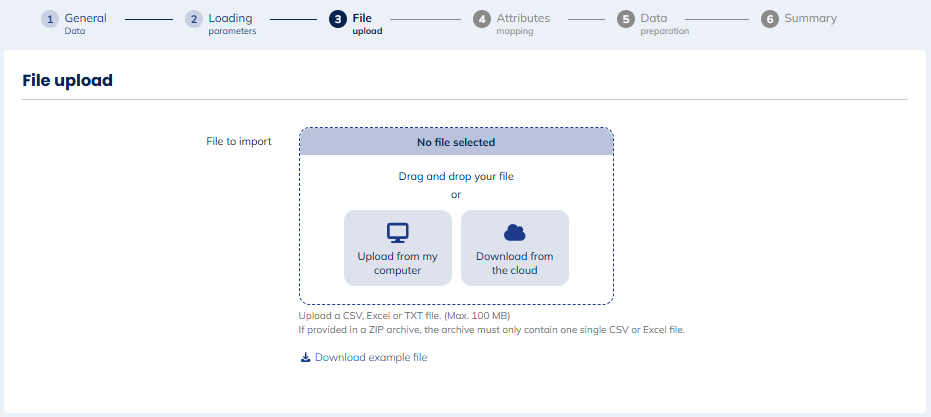Screen dimensions: 931x417
Task: Click the download arrow icon beside example file
Action: coord(306,358)
